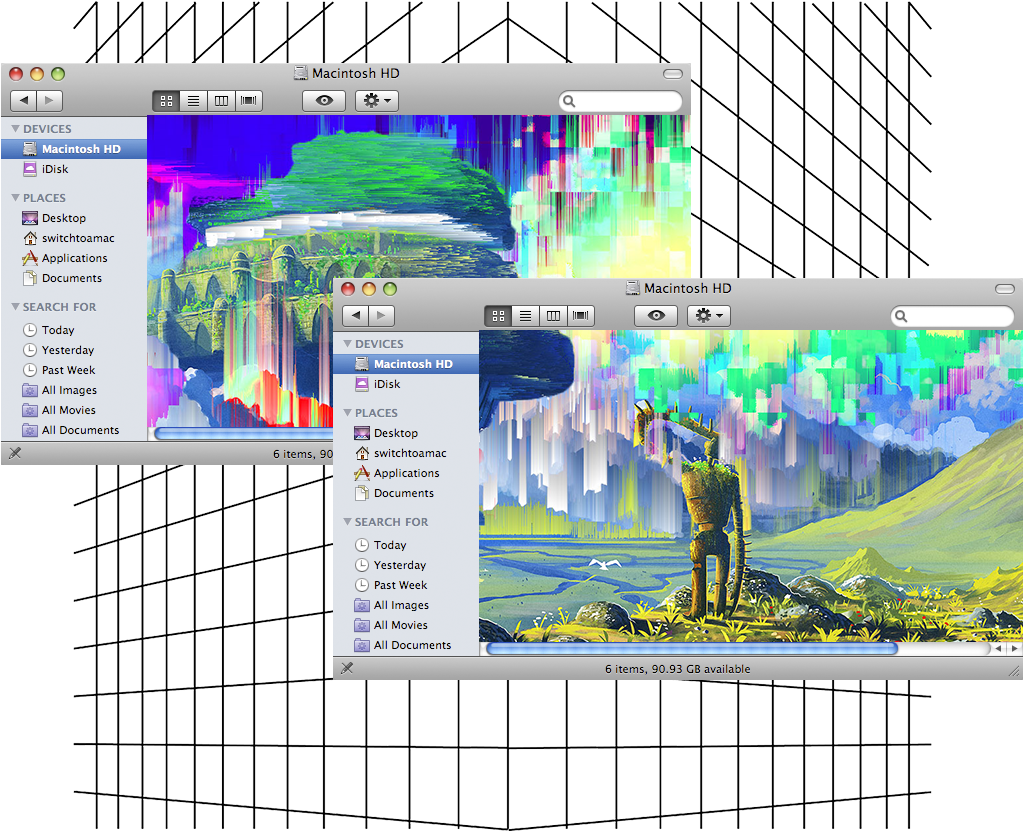Go back in front window
The width and height of the screenshot is (1023, 831).
[356, 316]
